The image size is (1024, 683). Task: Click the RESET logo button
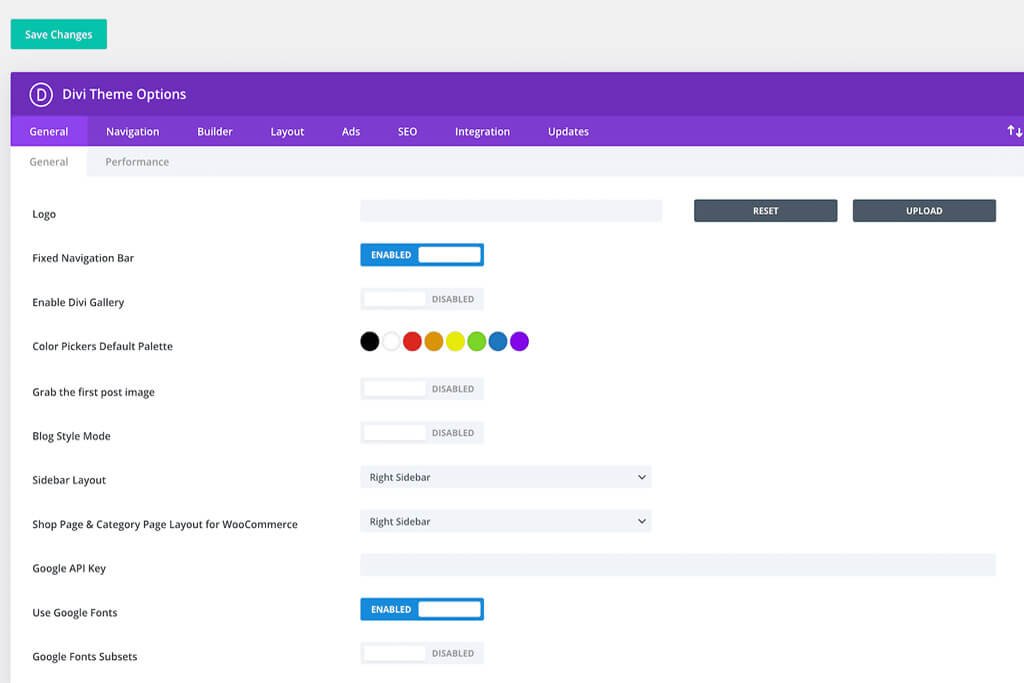(x=765, y=211)
